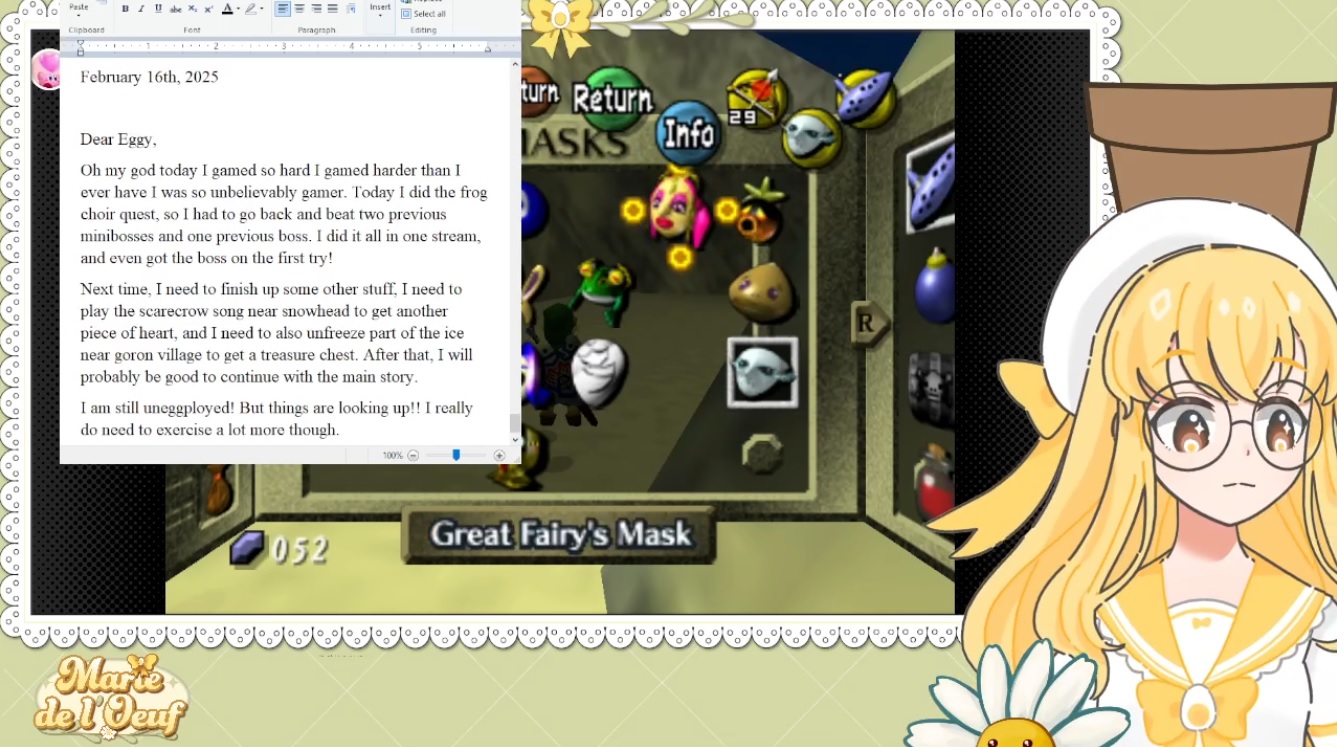Toggle Underline formatting in WordPad
Viewport: 1337px width, 747px height.
coord(158,9)
